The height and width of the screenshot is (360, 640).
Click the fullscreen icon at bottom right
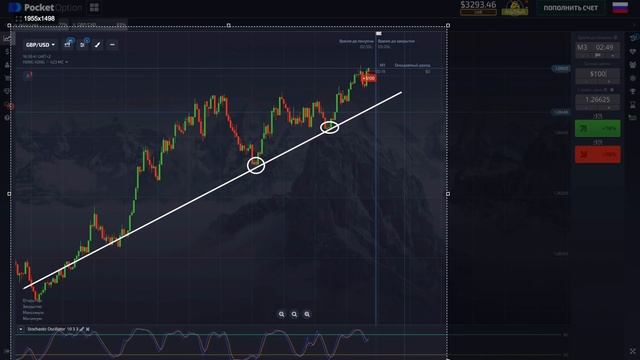pyautogui.click(x=633, y=351)
